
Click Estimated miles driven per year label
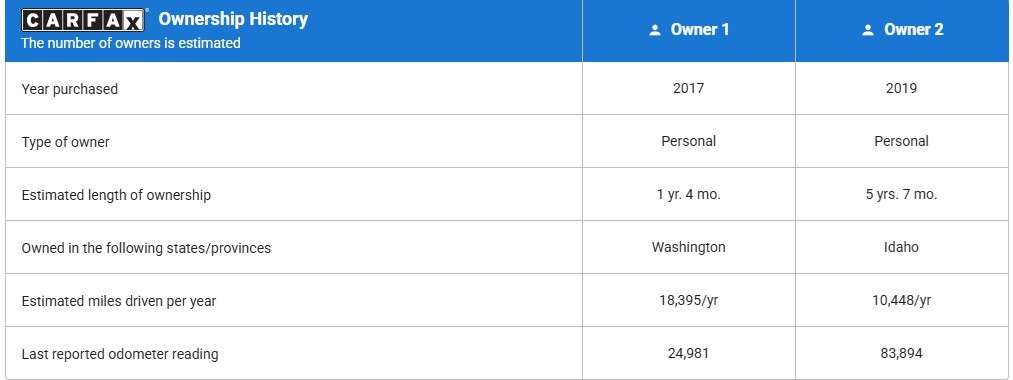pos(119,301)
